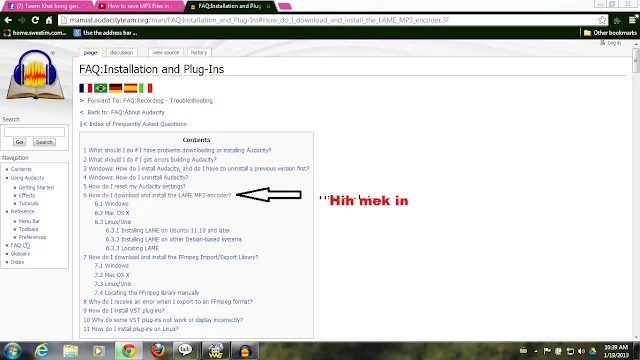Reload the page with the refresh icon
Viewport: 640px width, 360px height.
coord(35,20)
